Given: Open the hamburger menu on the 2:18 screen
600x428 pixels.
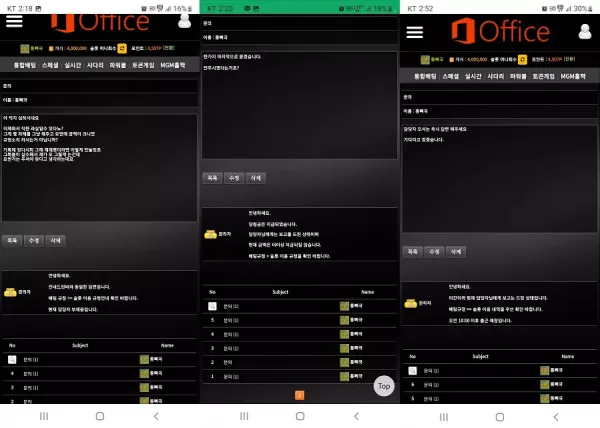Looking at the screenshot, I should point(14,21).
